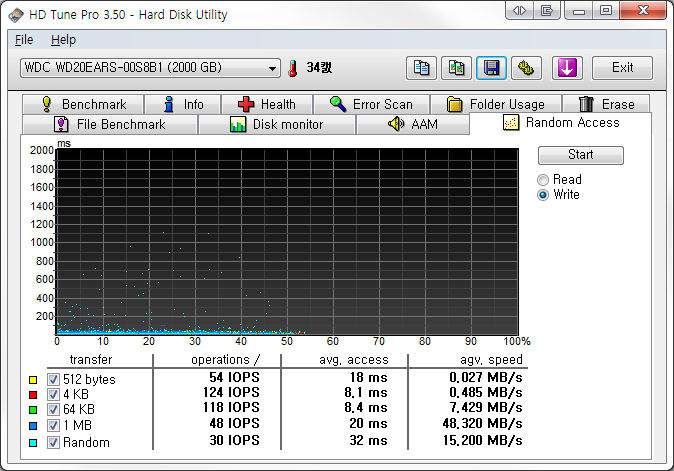This screenshot has width=674, height=471.
Task: Click the 118 IOPS value
Action: [x=231, y=407]
